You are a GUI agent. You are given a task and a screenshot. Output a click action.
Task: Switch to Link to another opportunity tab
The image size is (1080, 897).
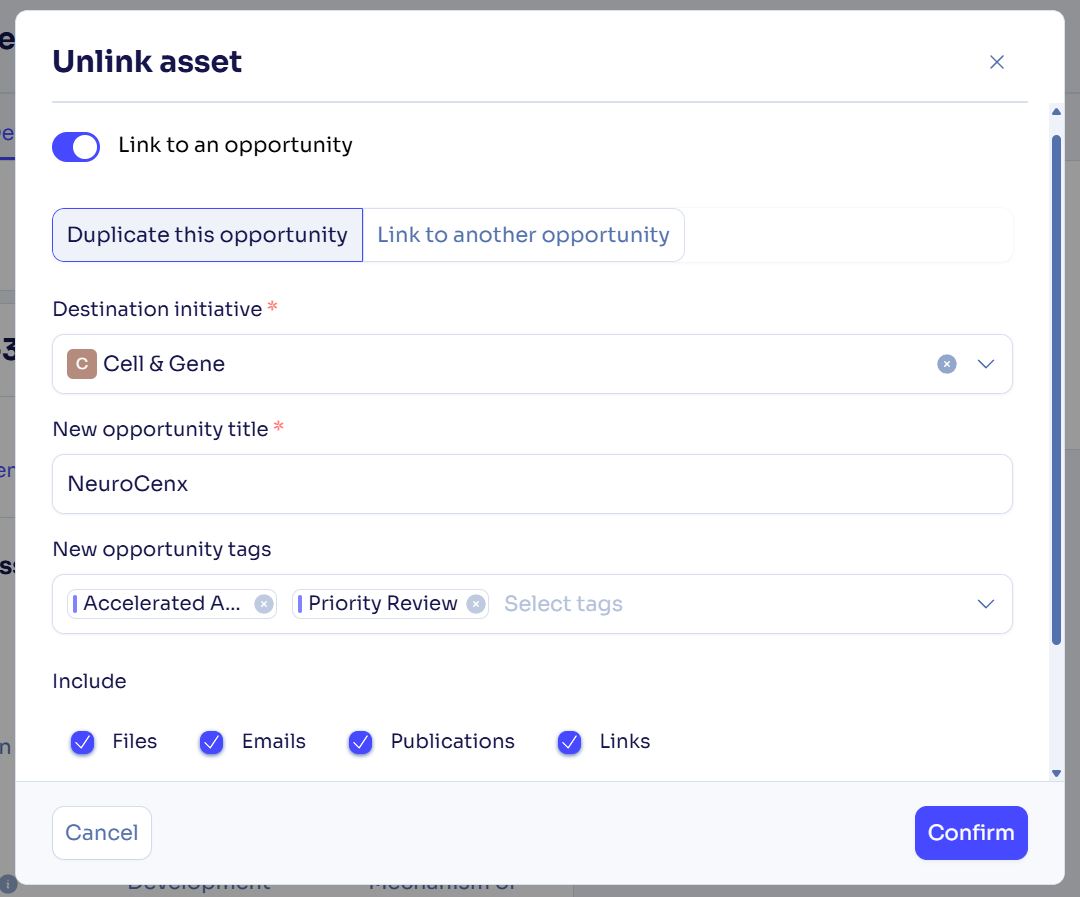(523, 235)
